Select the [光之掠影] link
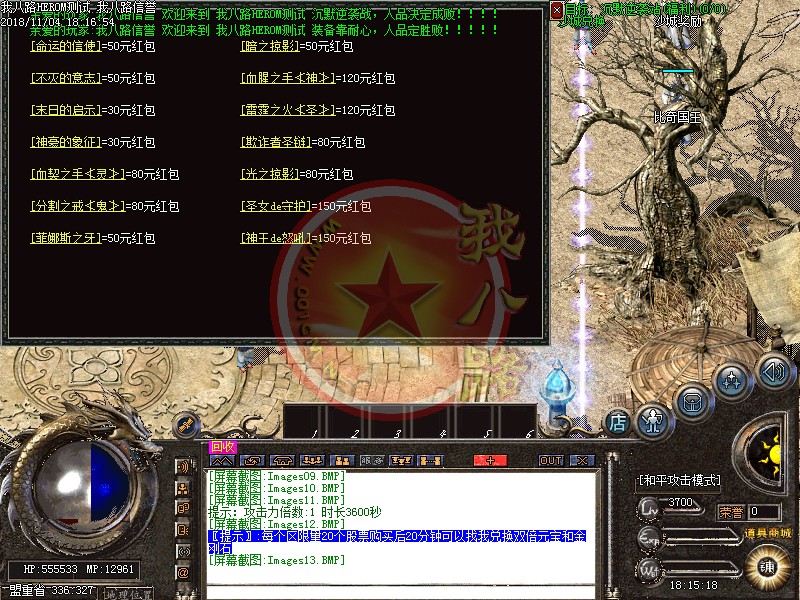Viewport: 800px width, 600px height. tap(270, 174)
